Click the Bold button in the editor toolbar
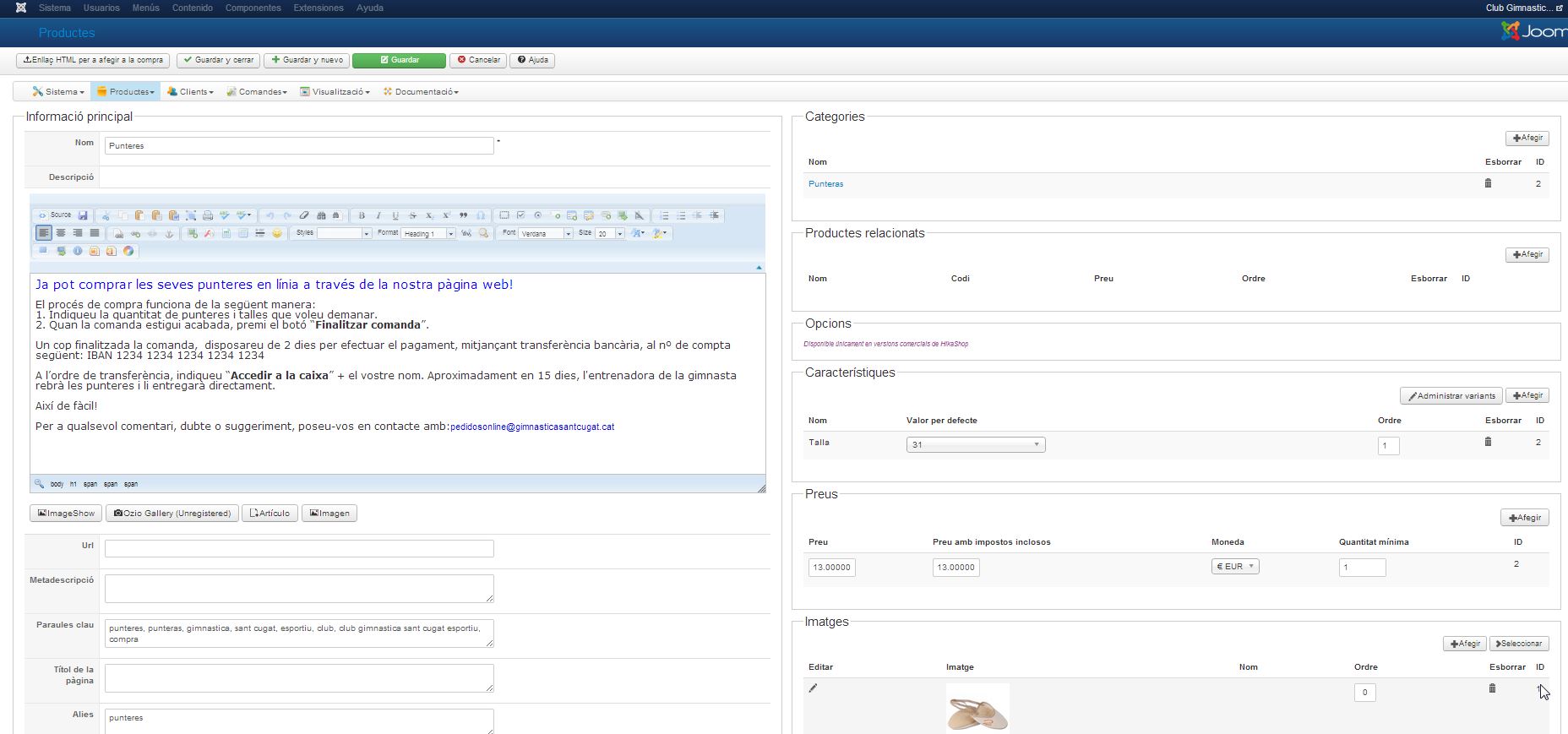 (362, 215)
